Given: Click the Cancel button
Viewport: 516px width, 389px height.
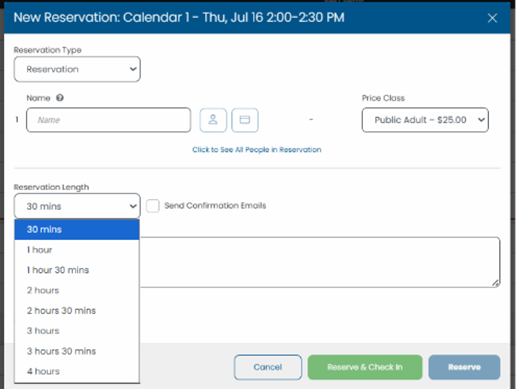Looking at the screenshot, I should 268,367.
